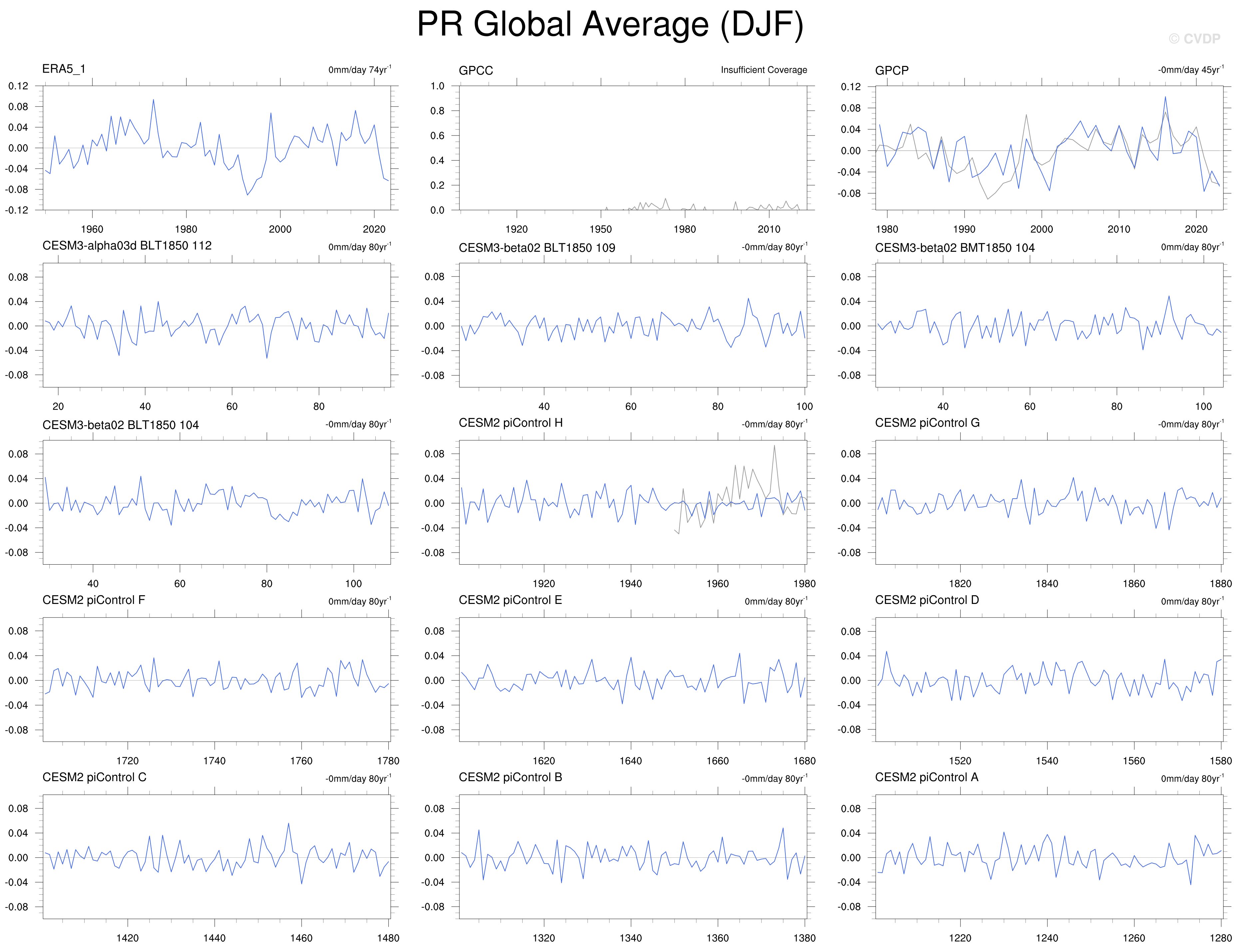Click the CESM2 piControl D title
The height and width of the screenshot is (952, 1237).
coord(927,600)
